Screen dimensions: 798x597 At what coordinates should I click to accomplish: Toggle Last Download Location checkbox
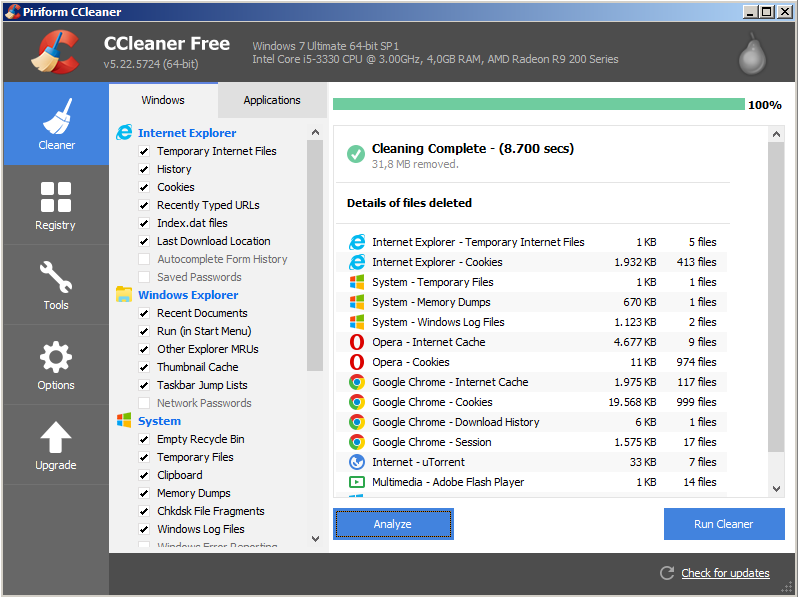coord(144,241)
